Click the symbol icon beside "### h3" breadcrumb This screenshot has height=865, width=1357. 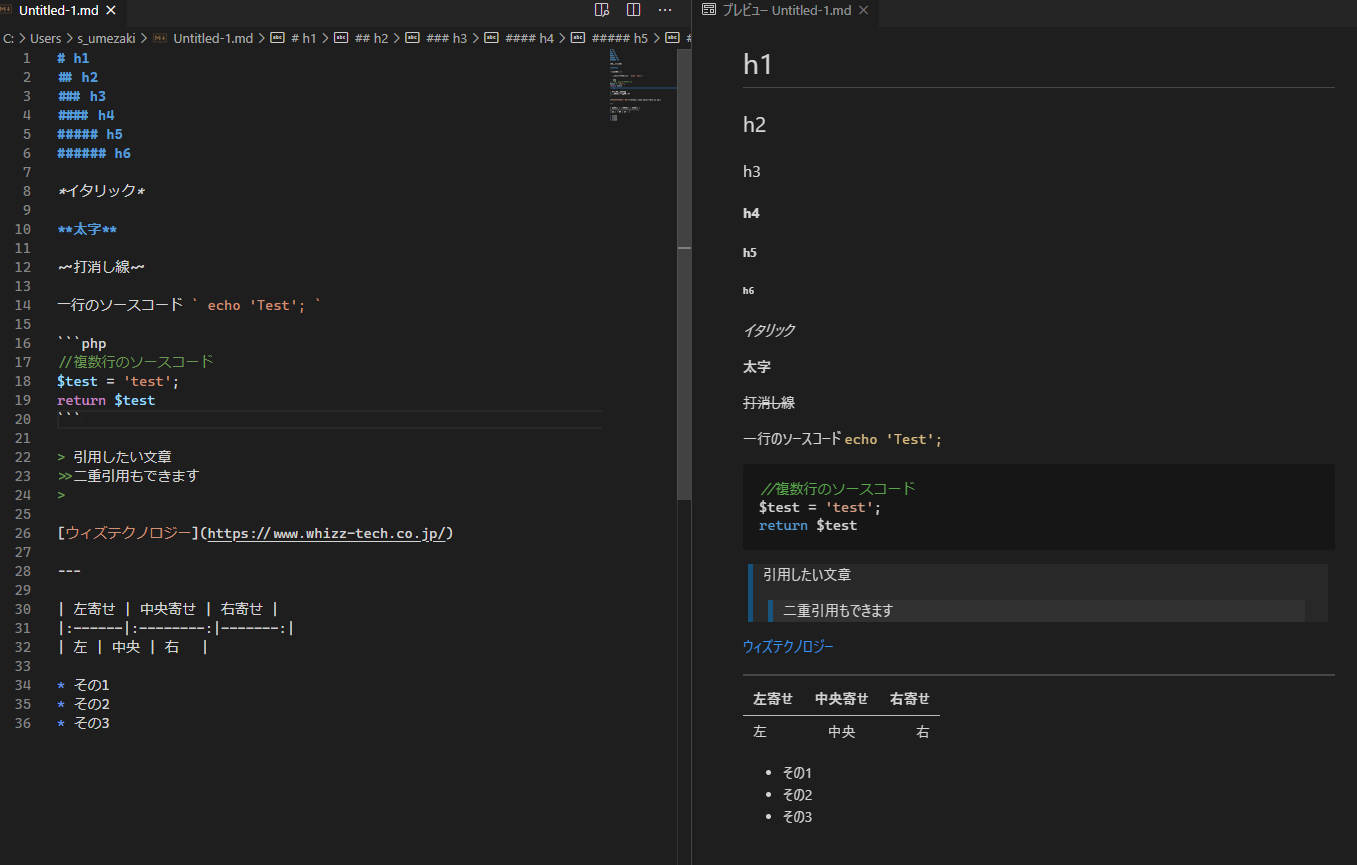(x=412, y=37)
